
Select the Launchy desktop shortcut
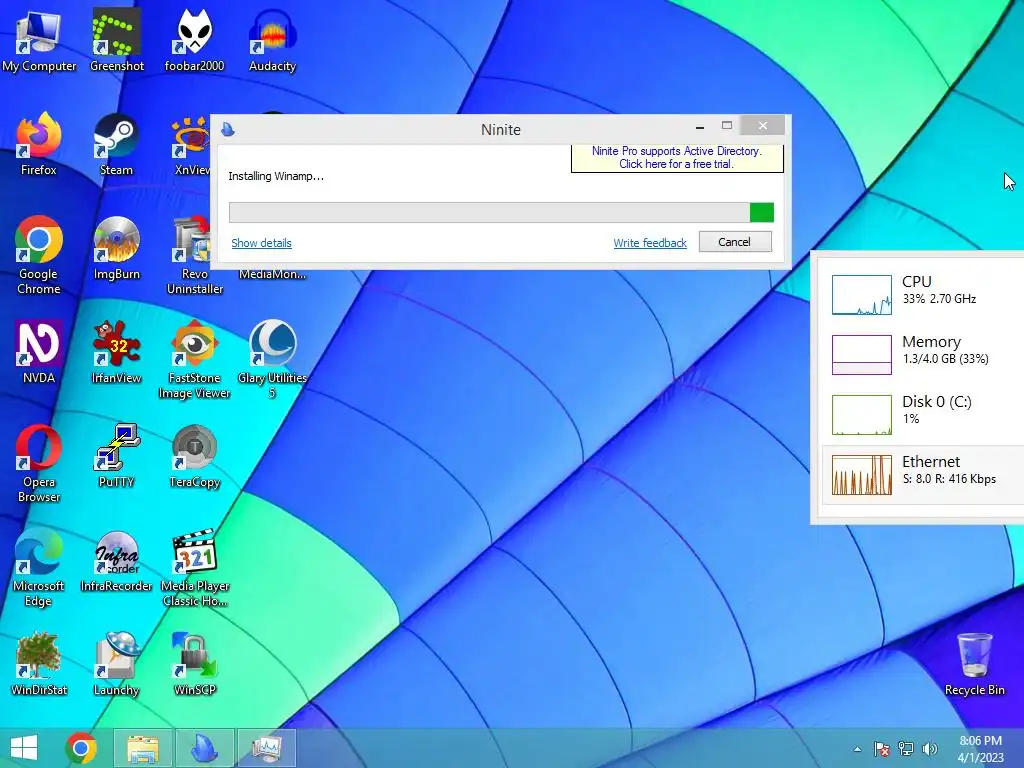pos(116,664)
